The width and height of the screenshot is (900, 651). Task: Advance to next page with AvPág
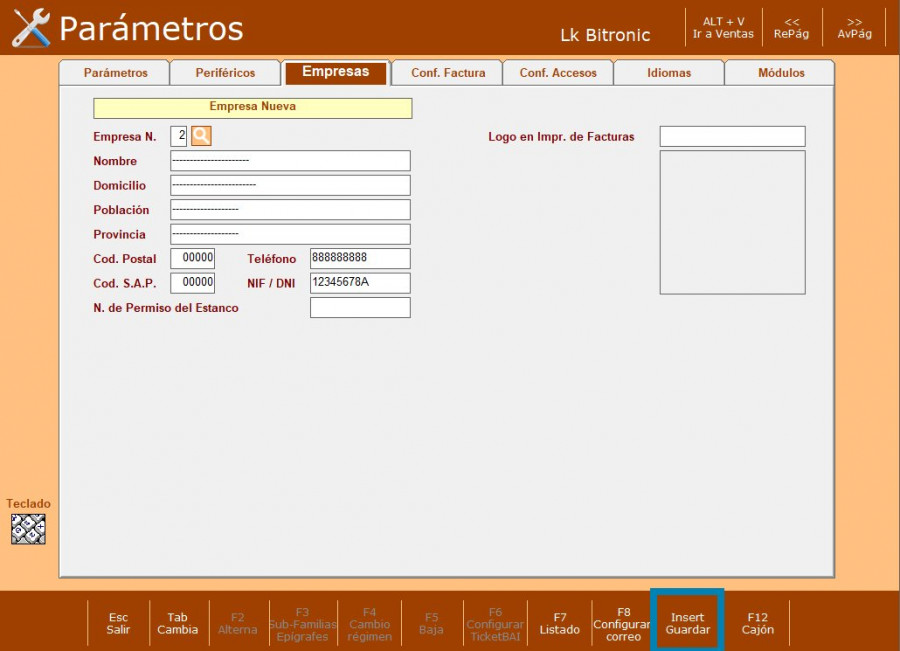tap(854, 28)
